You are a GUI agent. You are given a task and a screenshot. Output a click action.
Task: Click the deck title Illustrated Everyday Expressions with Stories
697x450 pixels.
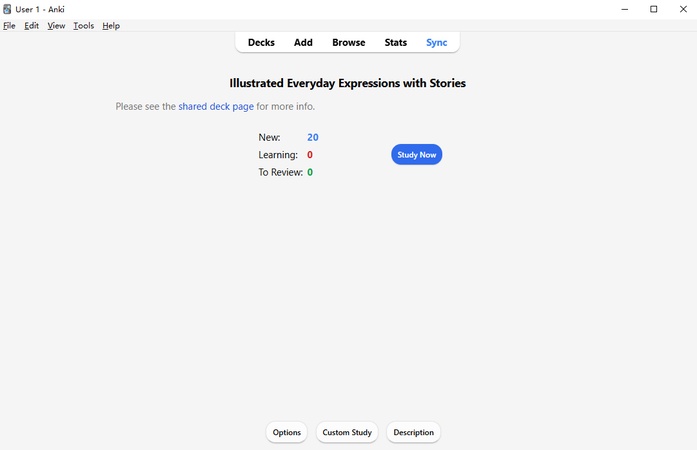[348, 83]
